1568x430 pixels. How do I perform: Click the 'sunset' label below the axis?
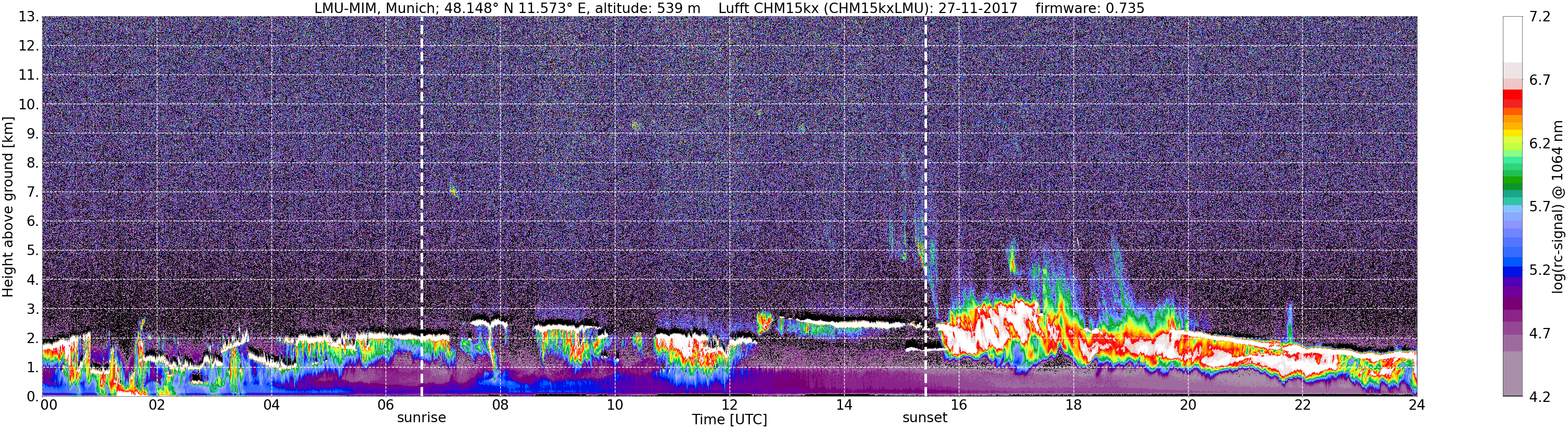click(x=924, y=418)
